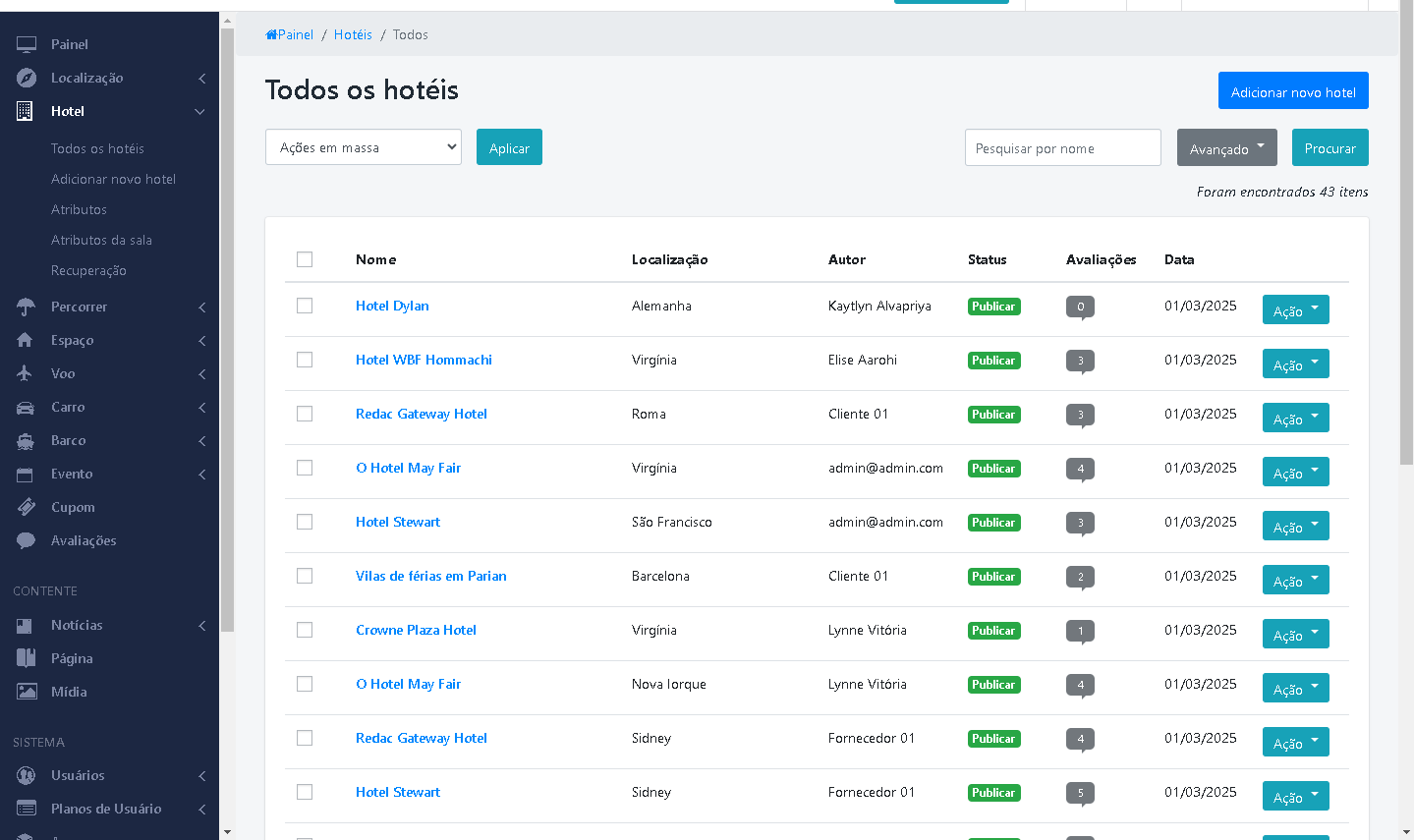Click the Barco ship icon
The height and width of the screenshot is (840, 1414).
pos(27,441)
